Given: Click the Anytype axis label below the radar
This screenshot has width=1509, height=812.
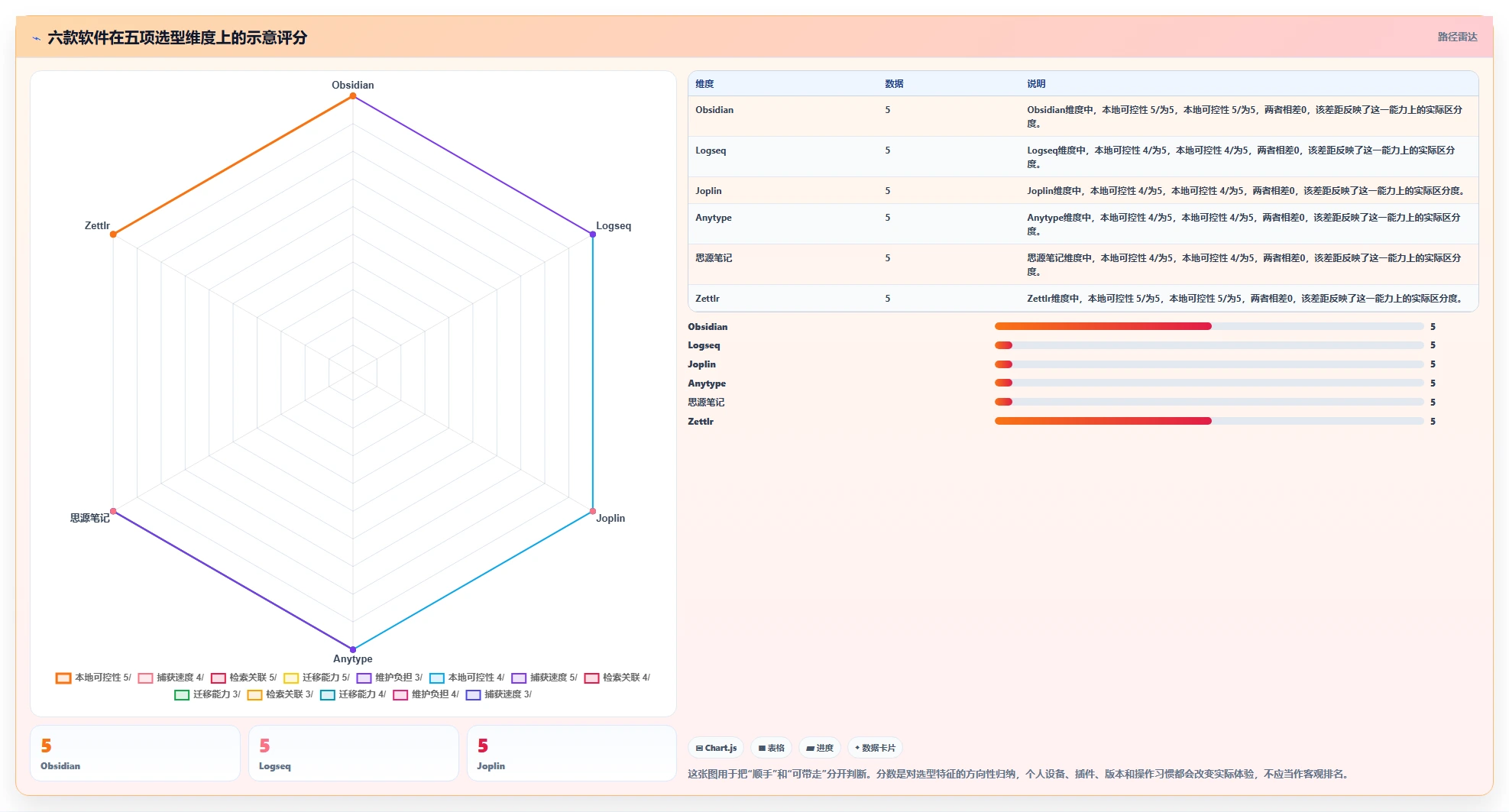Looking at the screenshot, I should pyautogui.click(x=353, y=658).
